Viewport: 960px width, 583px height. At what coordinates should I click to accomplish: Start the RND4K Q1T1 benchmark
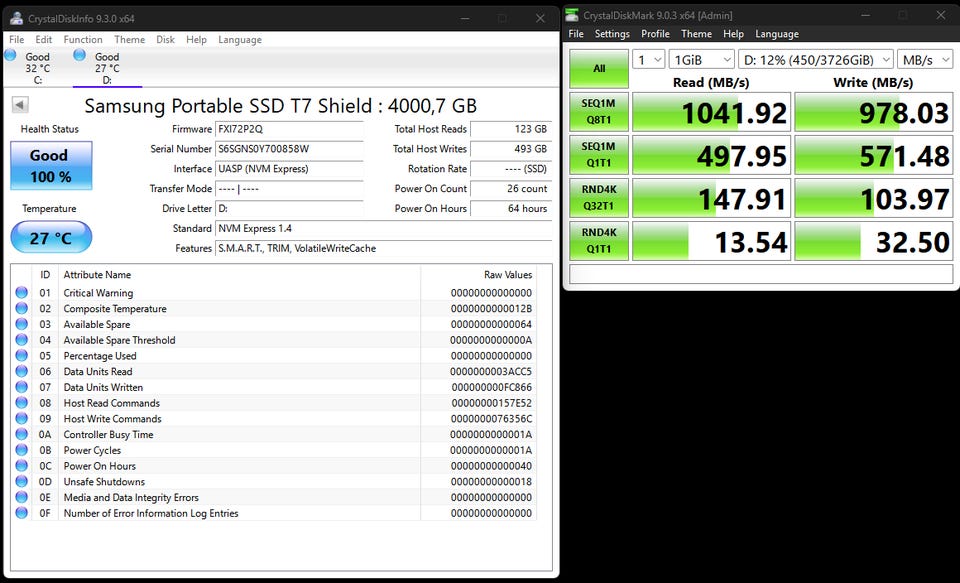(x=599, y=241)
